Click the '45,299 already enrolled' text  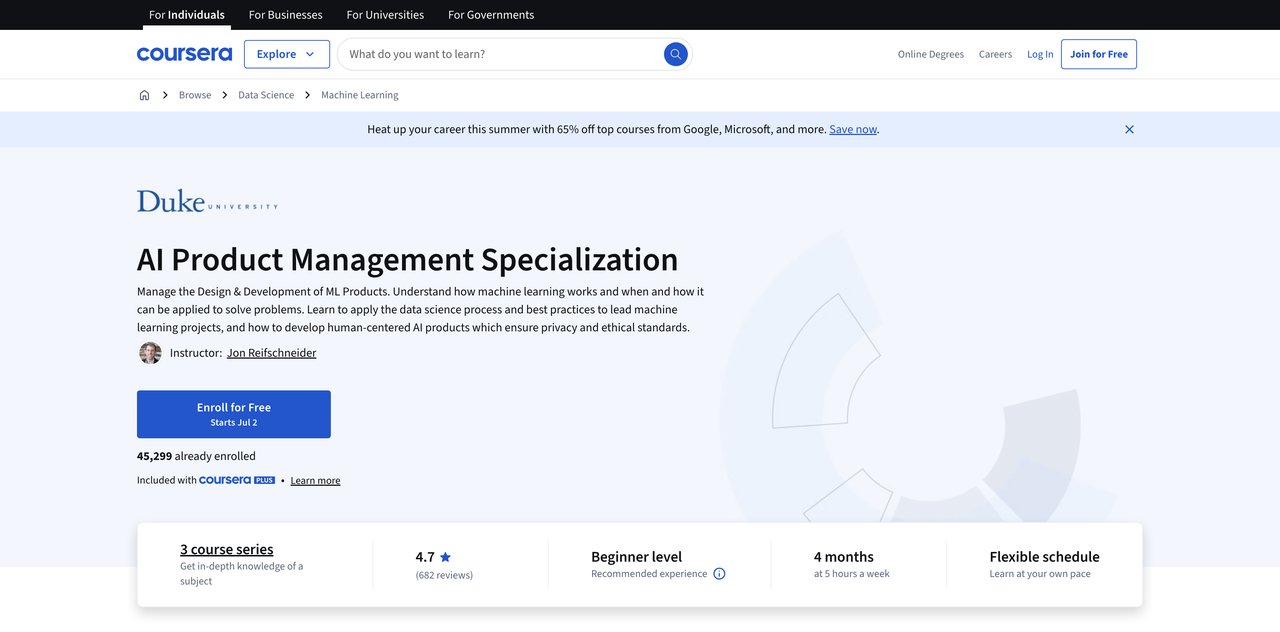196,456
